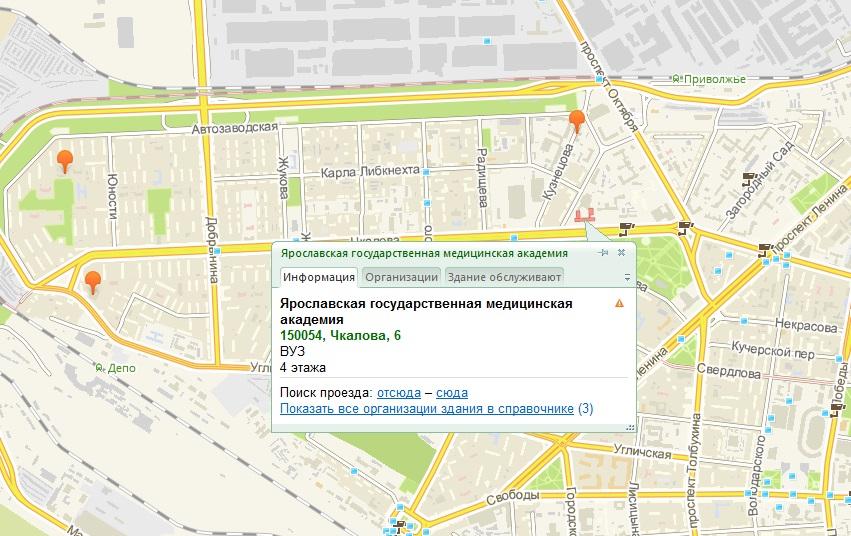Click the проспект Толбухина label
Image resolution: width=851 pixels, height=536 pixels.
pyautogui.click(x=693, y=470)
